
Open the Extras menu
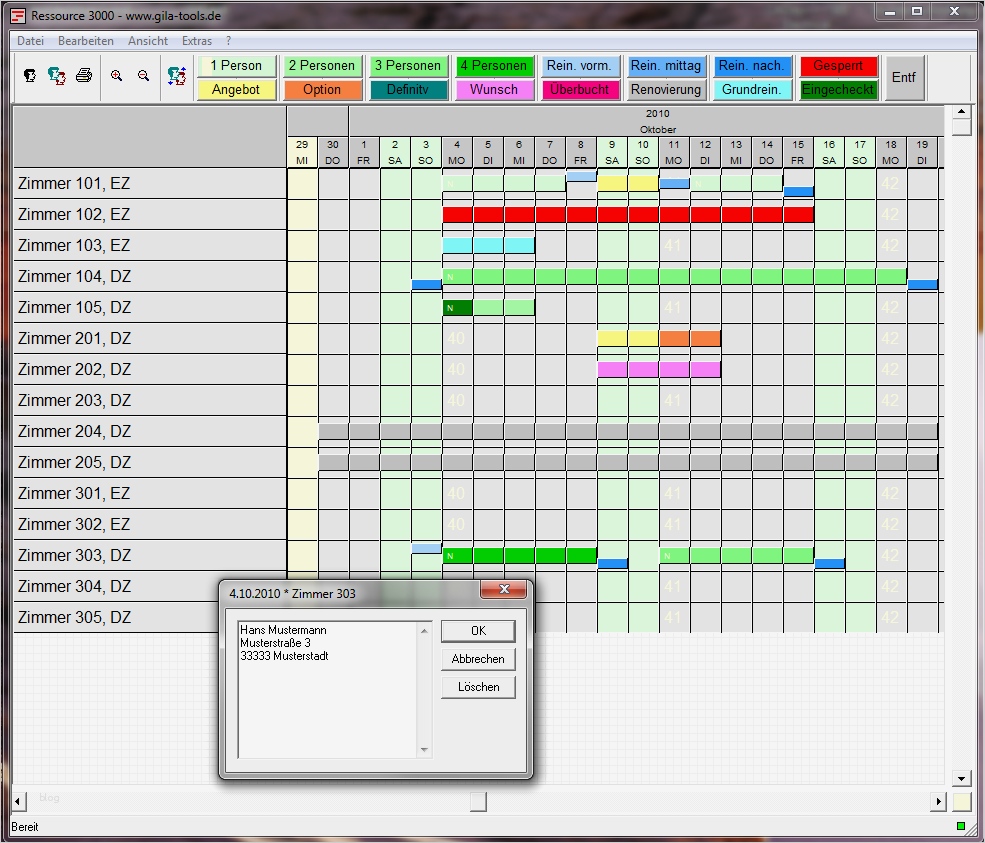[197, 41]
